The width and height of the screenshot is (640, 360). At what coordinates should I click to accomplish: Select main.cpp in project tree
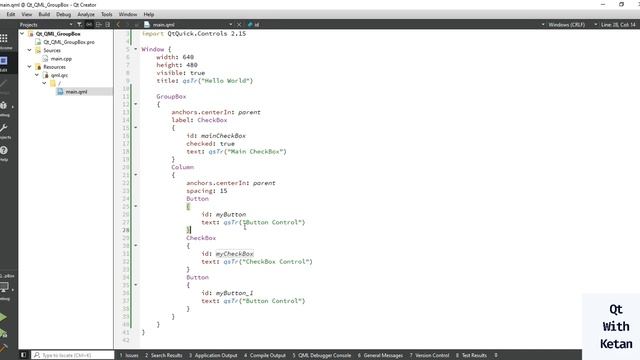tap(61, 59)
